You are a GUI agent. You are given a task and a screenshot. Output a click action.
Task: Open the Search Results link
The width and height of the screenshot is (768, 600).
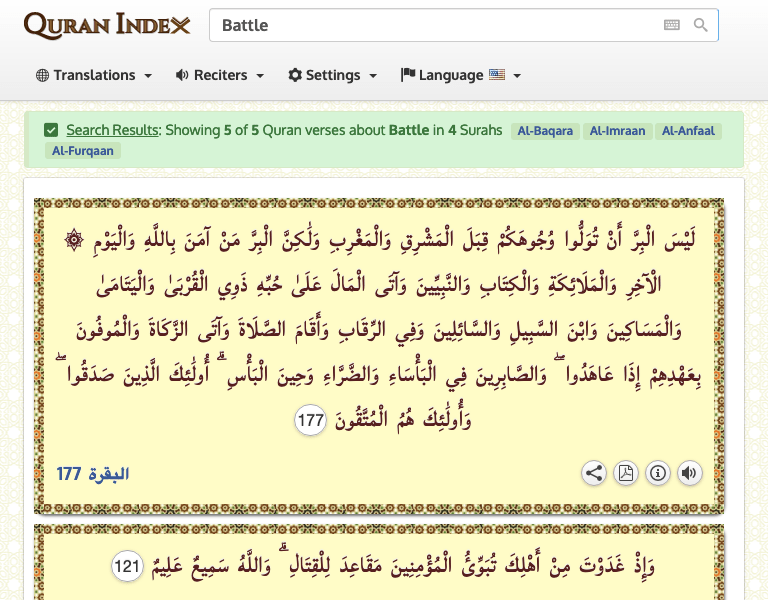pos(112,130)
